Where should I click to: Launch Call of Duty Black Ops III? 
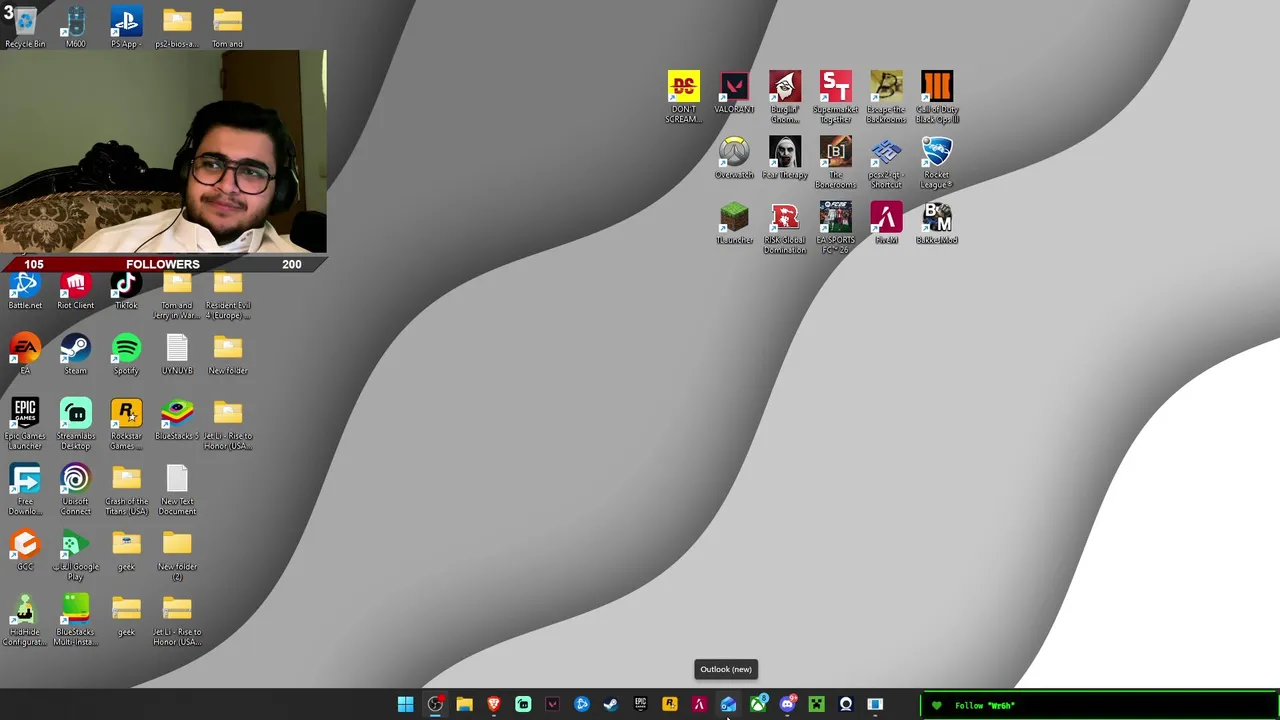937,97
